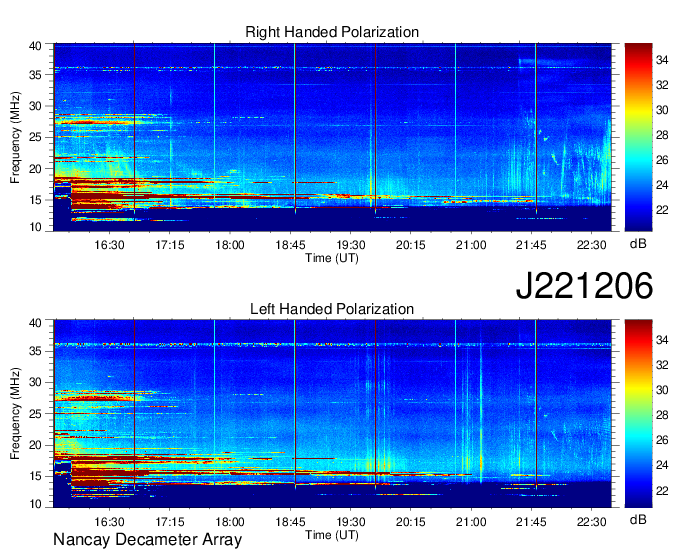Click 26 dB tick on Left Handed color bar

662,440
